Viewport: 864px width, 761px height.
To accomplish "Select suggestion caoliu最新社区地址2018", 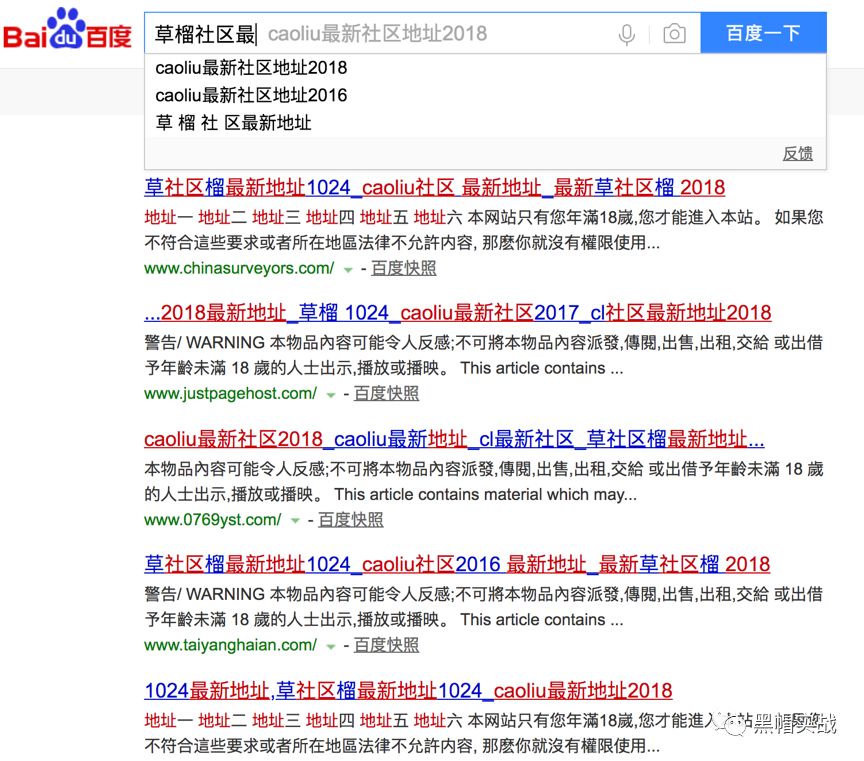I will 248,68.
